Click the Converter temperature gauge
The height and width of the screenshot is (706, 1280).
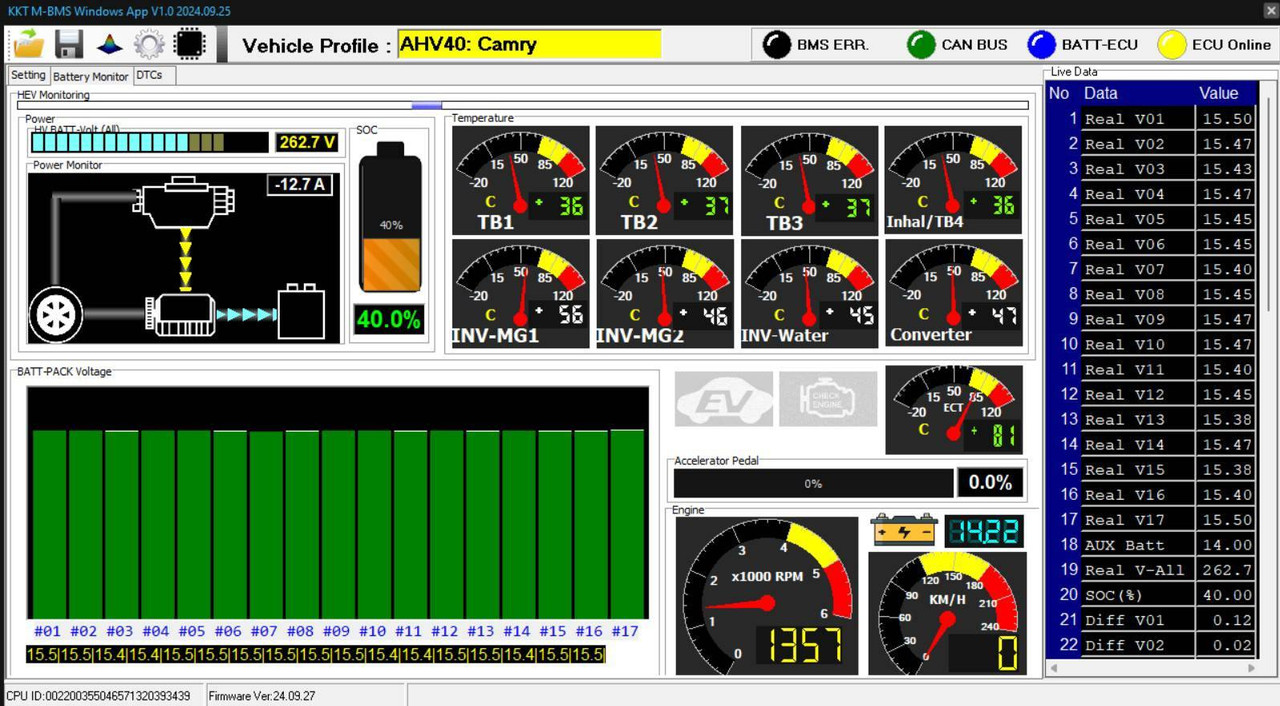(954, 293)
